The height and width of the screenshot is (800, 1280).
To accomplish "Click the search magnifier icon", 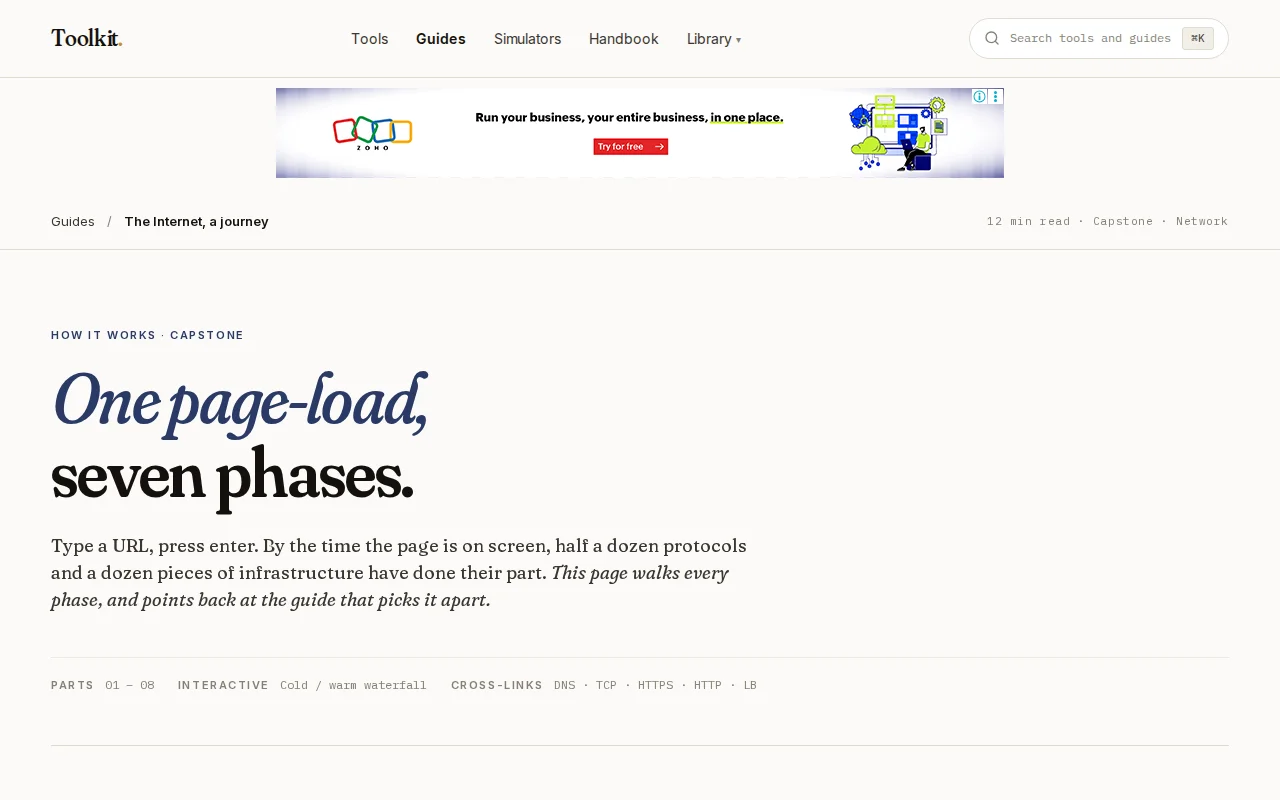I will tap(992, 38).
